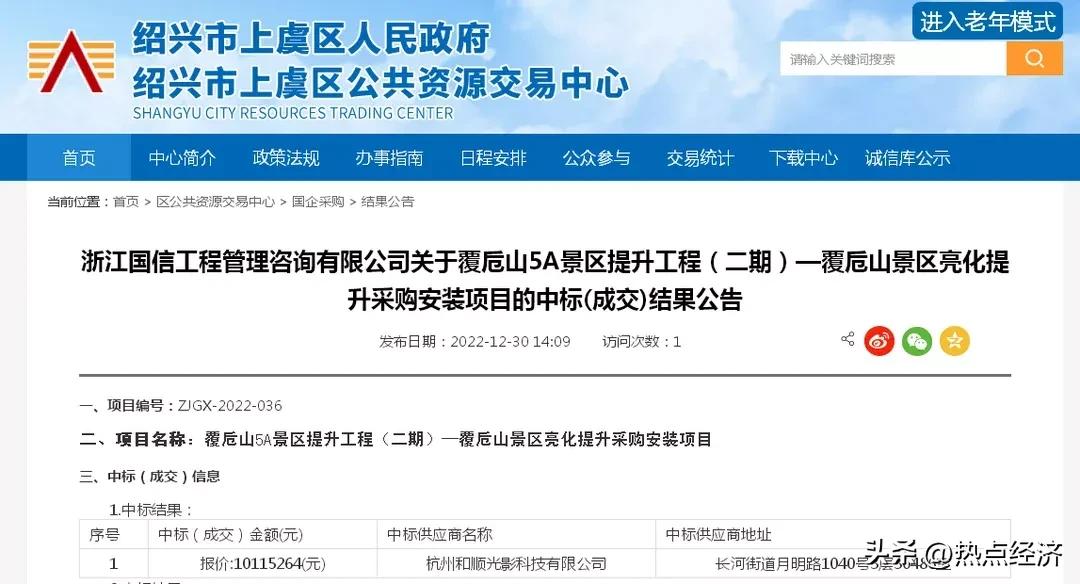Click the orange search magnifier icon
Image resolution: width=1080 pixels, height=584 pixels.
coord(1035,58)
